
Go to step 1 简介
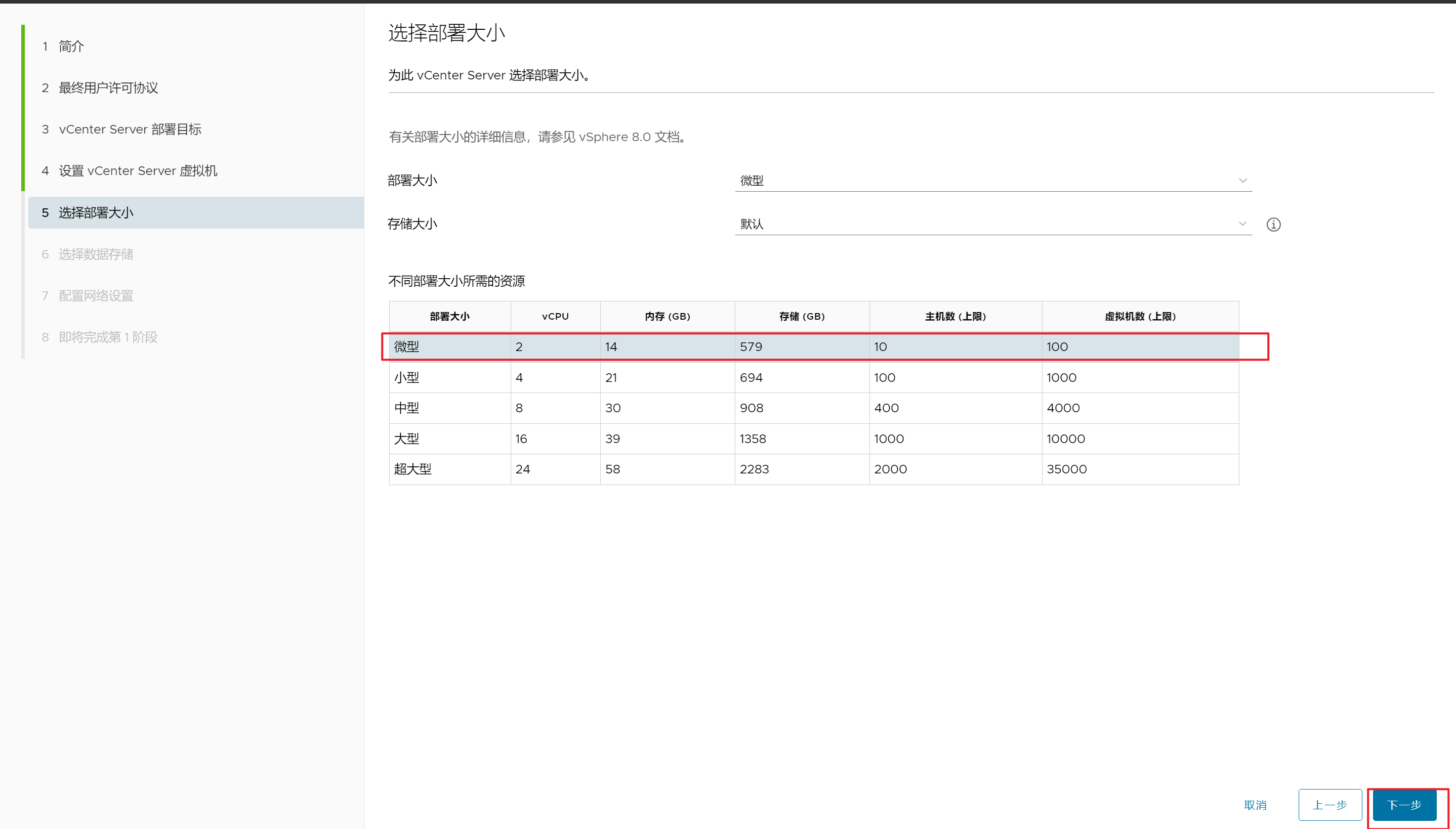[71, 46]
